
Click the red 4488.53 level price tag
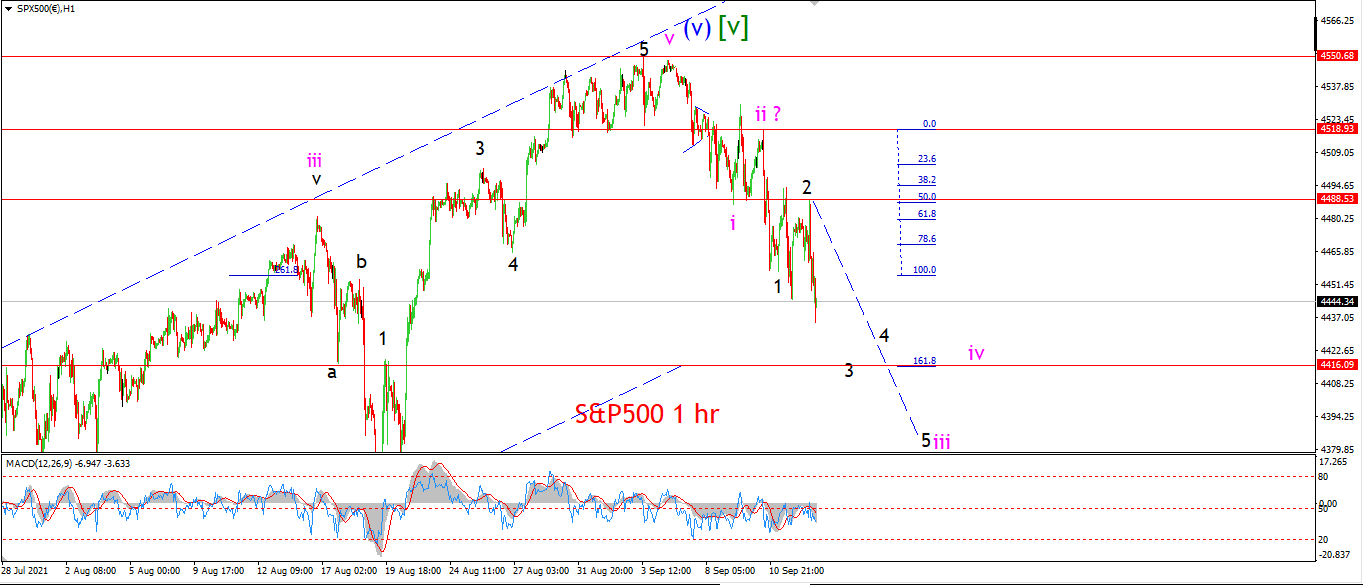click(x=1338, y=199)
